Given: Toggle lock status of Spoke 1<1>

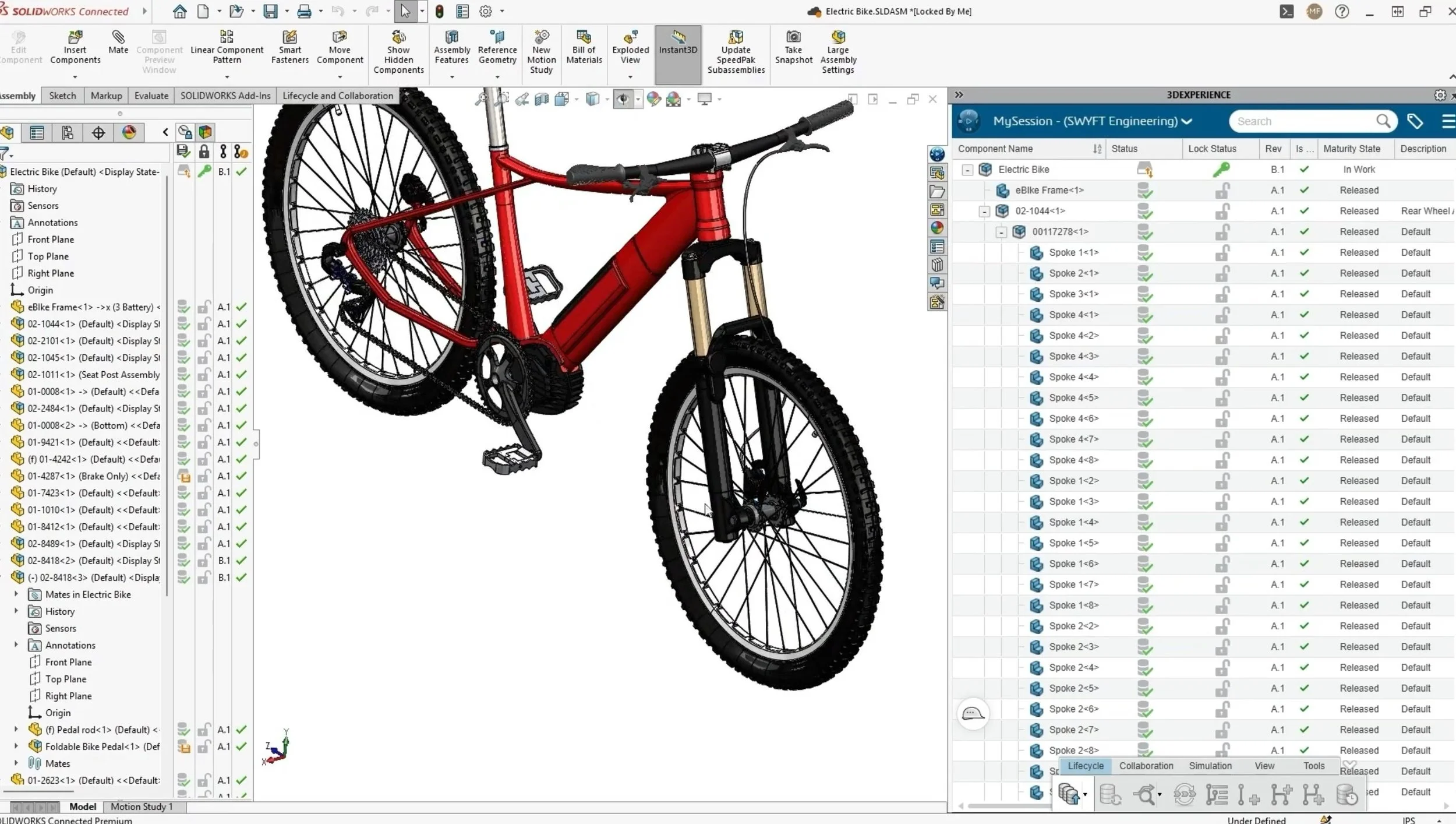Looking at the screenshot, I should pos(1222,253).
